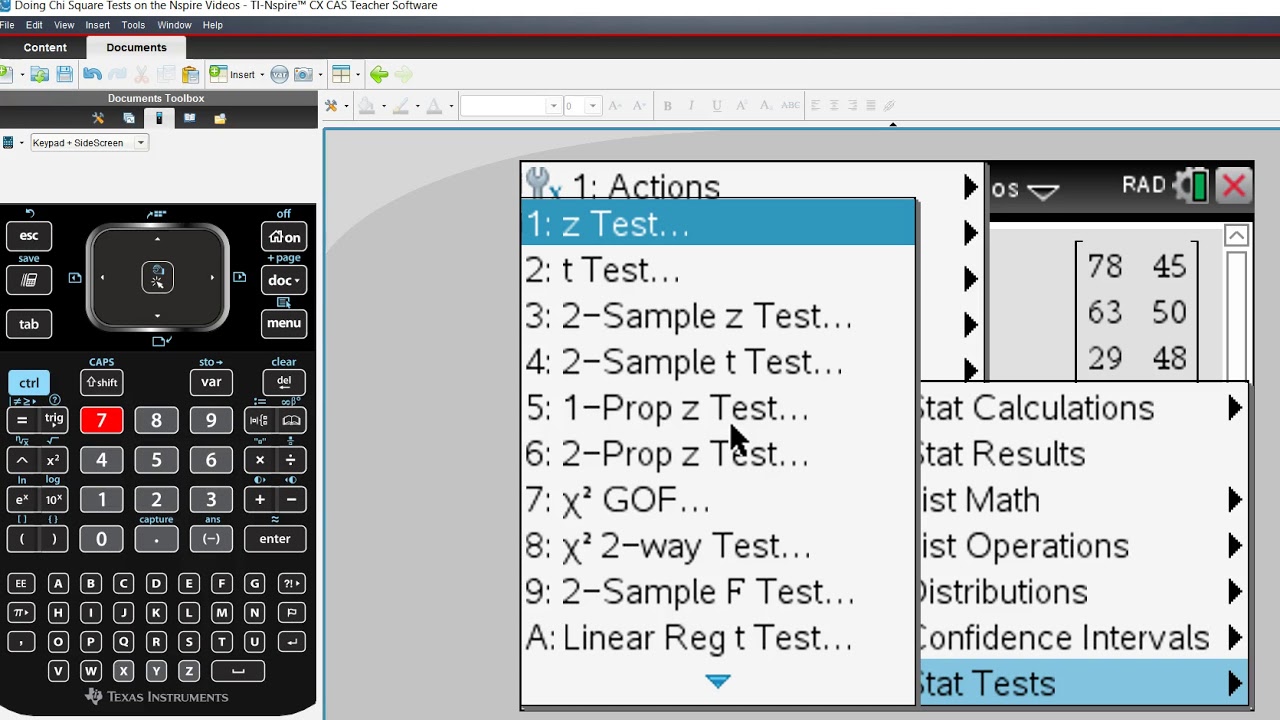Viewport: 1280px width, 720px height.
Task: Click the catalog book key on keypad
Action: click(291, 421)
